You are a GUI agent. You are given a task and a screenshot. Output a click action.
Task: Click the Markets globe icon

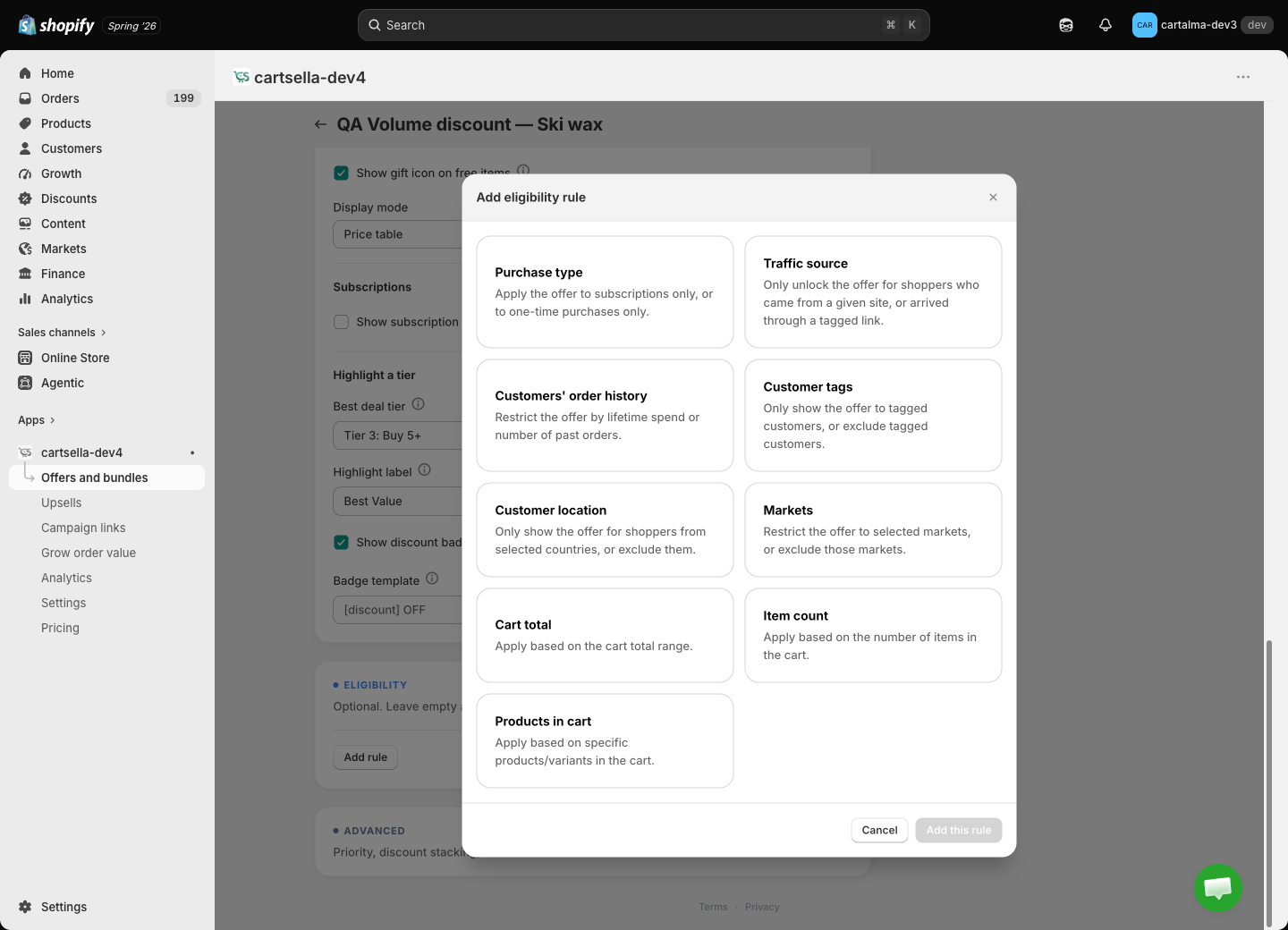[x=25, y=249]
